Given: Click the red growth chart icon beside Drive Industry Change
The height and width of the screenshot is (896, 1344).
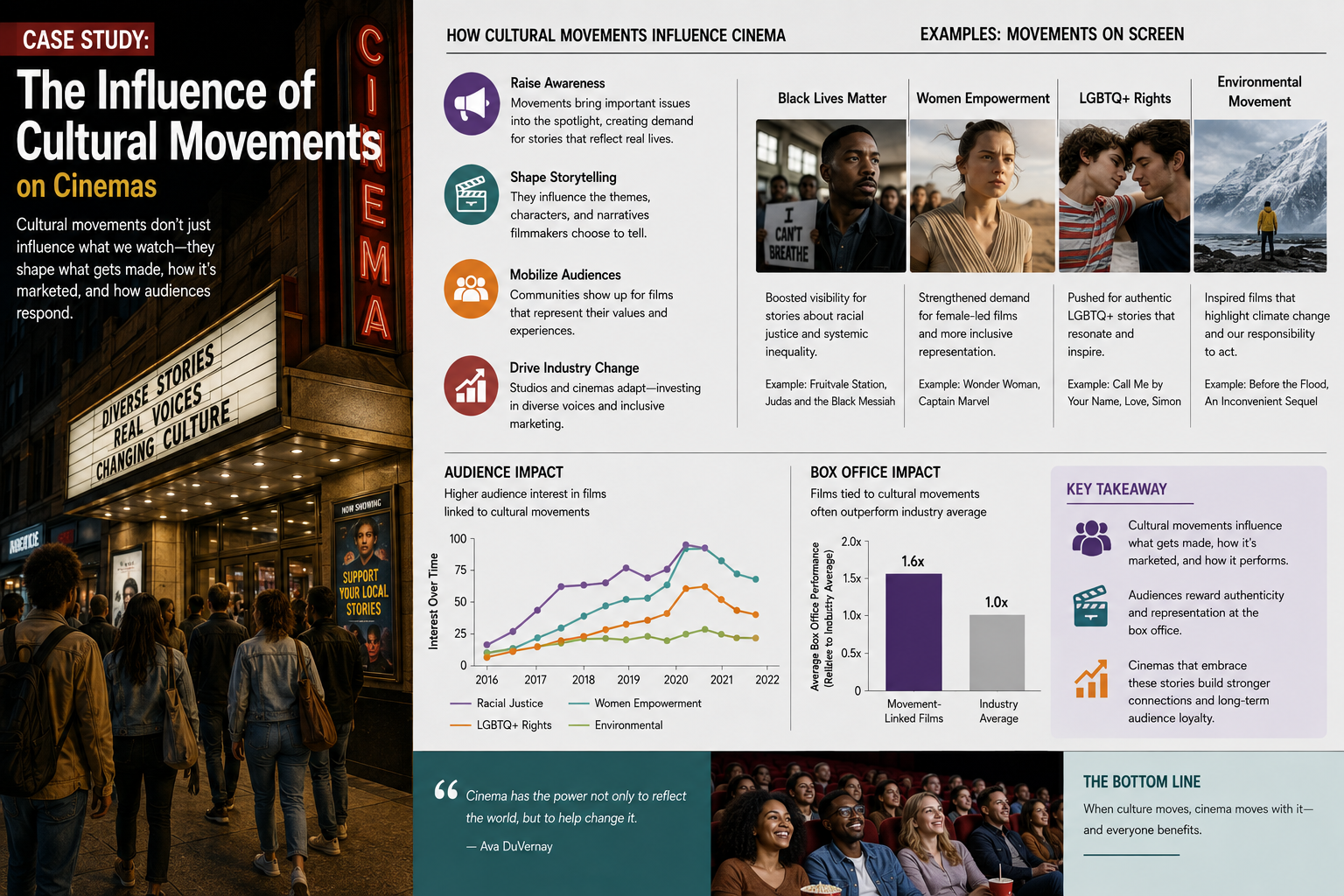Looking at the screenshot, I should click(x=472, y=385).
